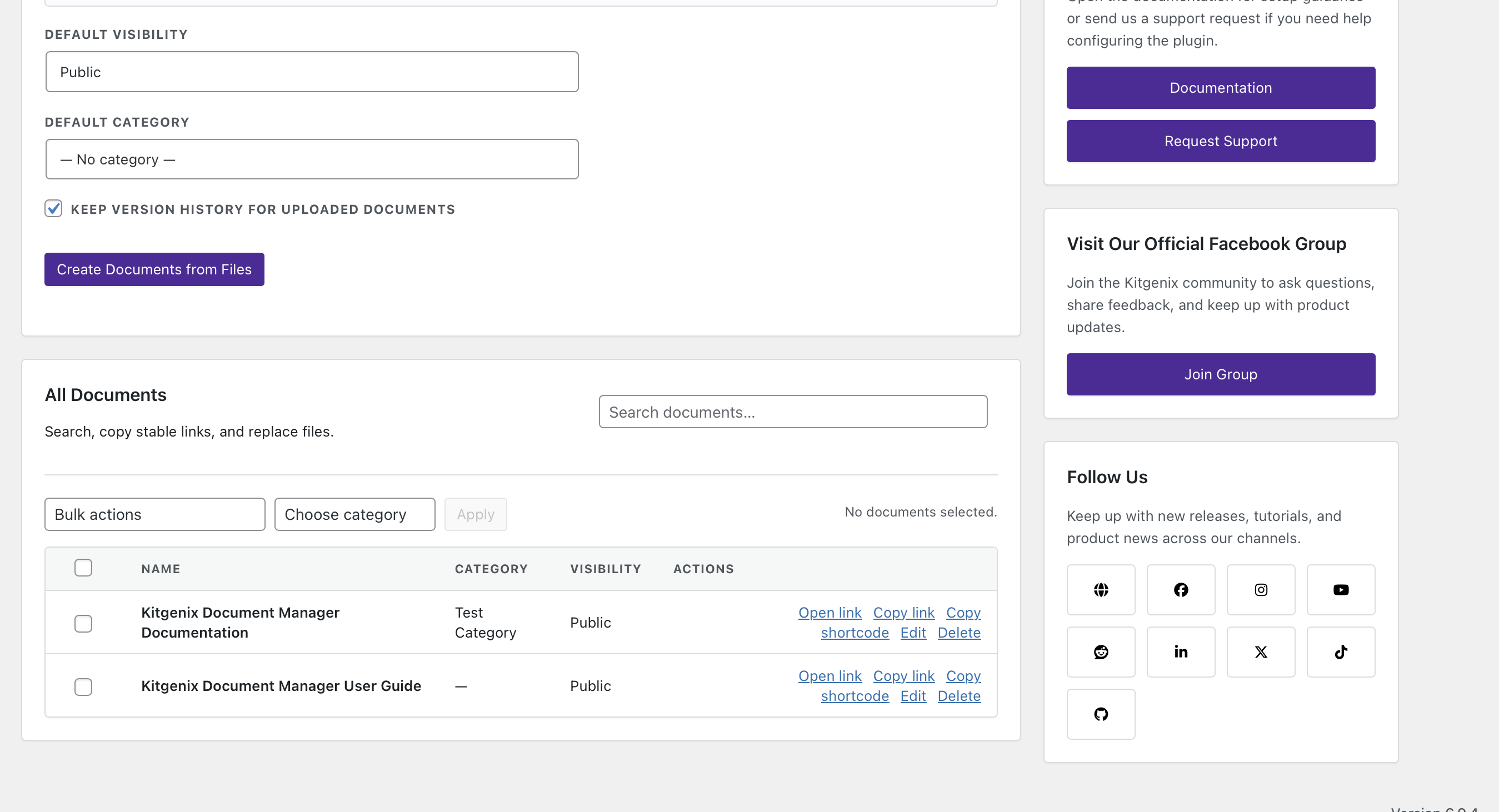Click 'Kitgenix Document Manager User Guide' name

coord(281,686)
